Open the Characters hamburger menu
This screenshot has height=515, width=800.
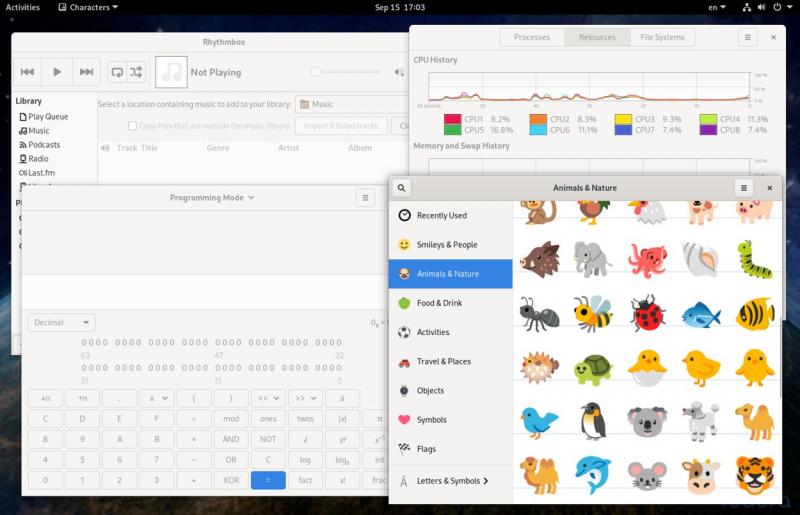(x=743, y=188)
